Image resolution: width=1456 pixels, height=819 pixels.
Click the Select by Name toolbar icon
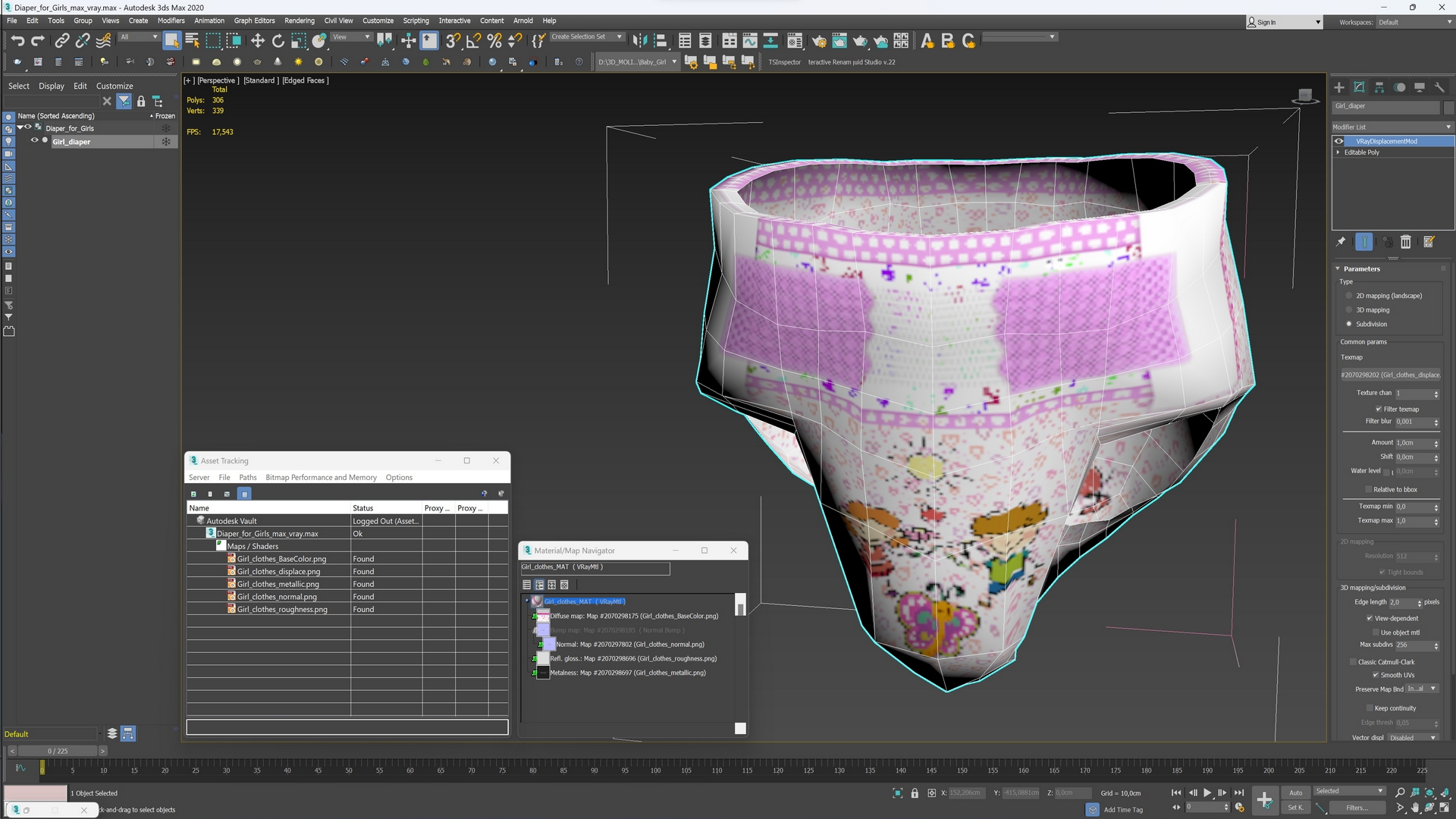coord(193,40)
